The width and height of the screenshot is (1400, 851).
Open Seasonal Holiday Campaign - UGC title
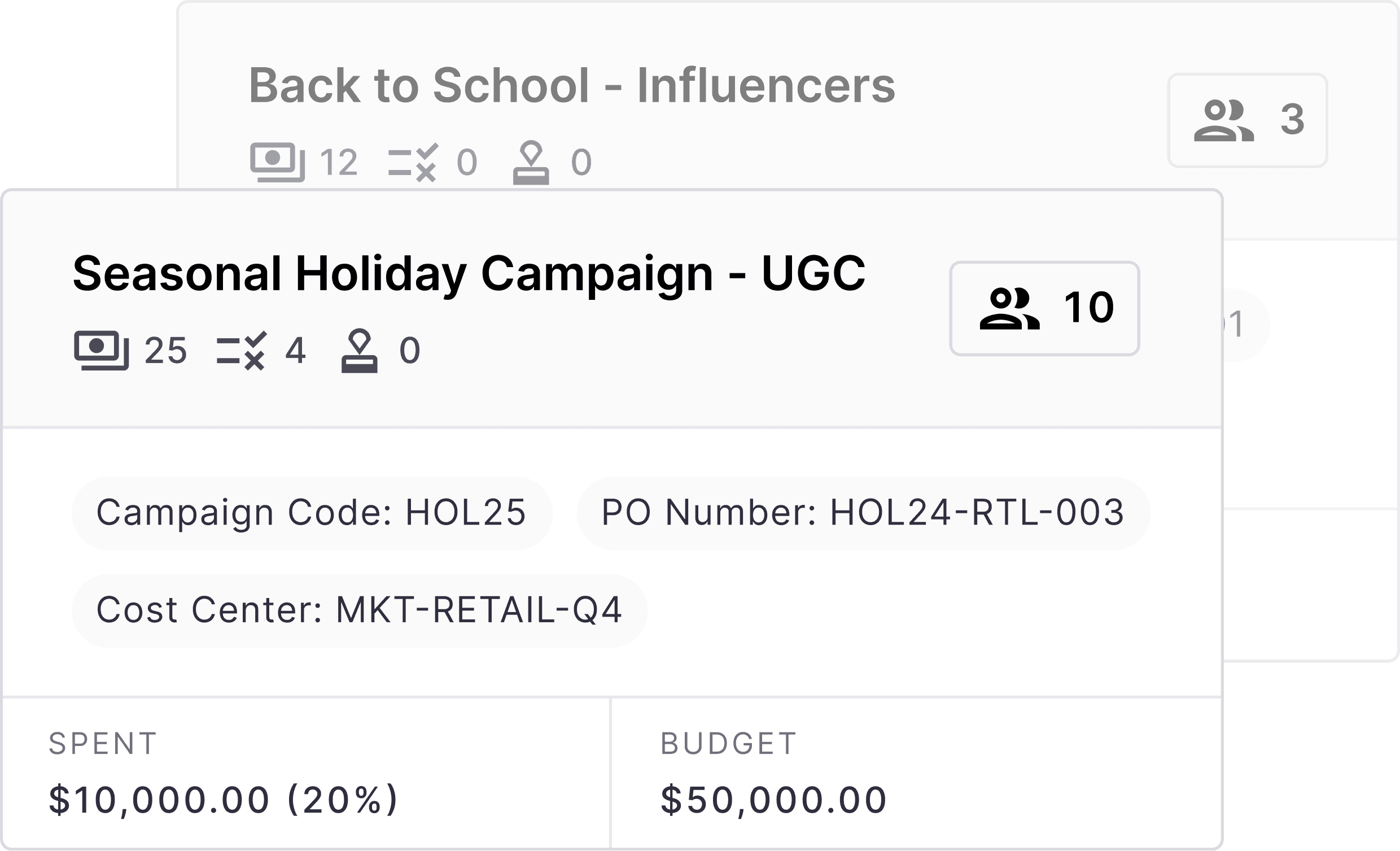469,274
